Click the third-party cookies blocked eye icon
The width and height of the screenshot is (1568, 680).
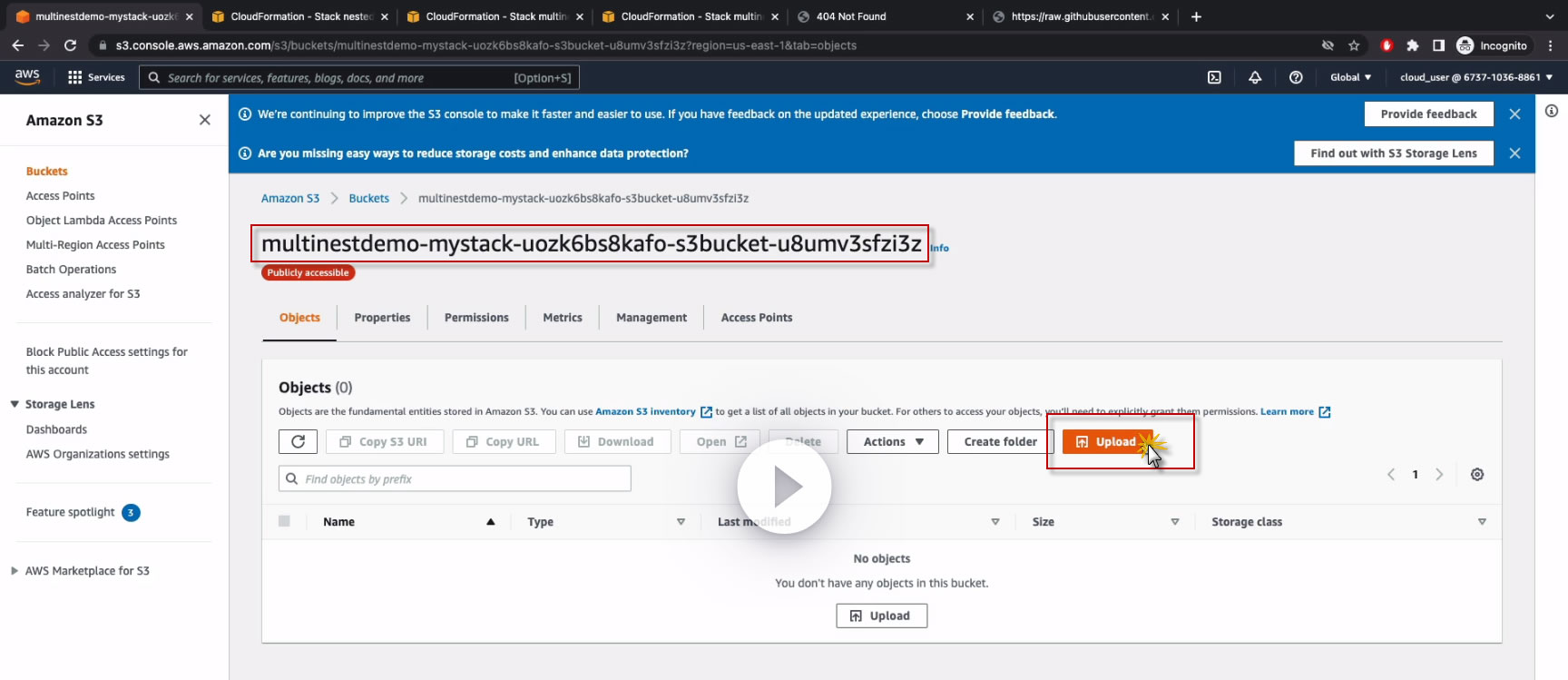pyautogui.click(x=1328, y=45)
